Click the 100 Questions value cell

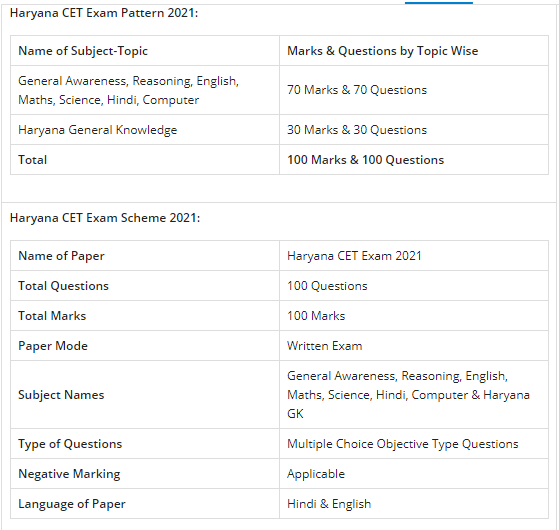pyautogui.click(x=414, y=285)
